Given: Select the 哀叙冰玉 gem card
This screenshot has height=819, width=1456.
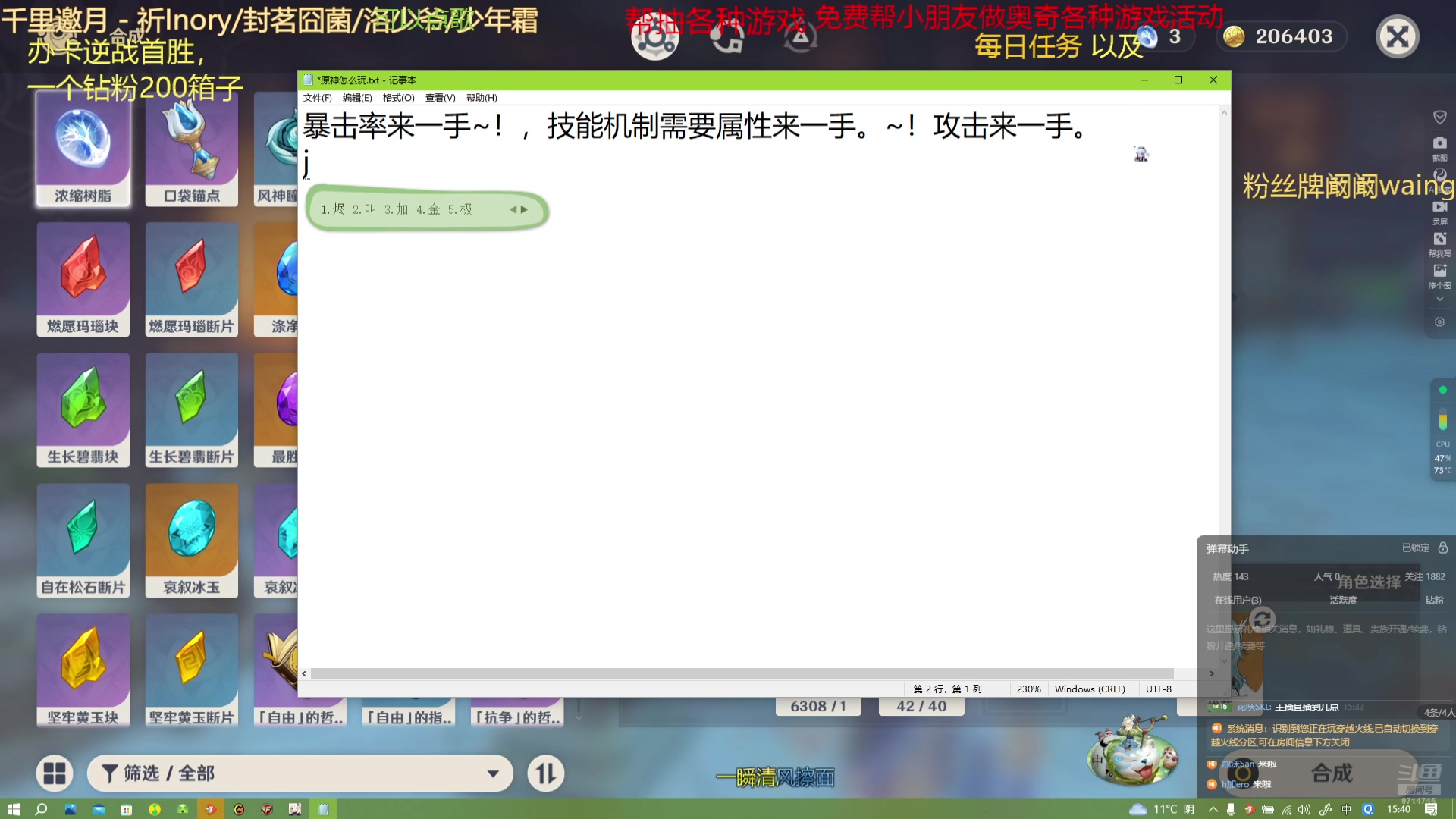Looking at the screenshot, I should click(x=192, y=541).
